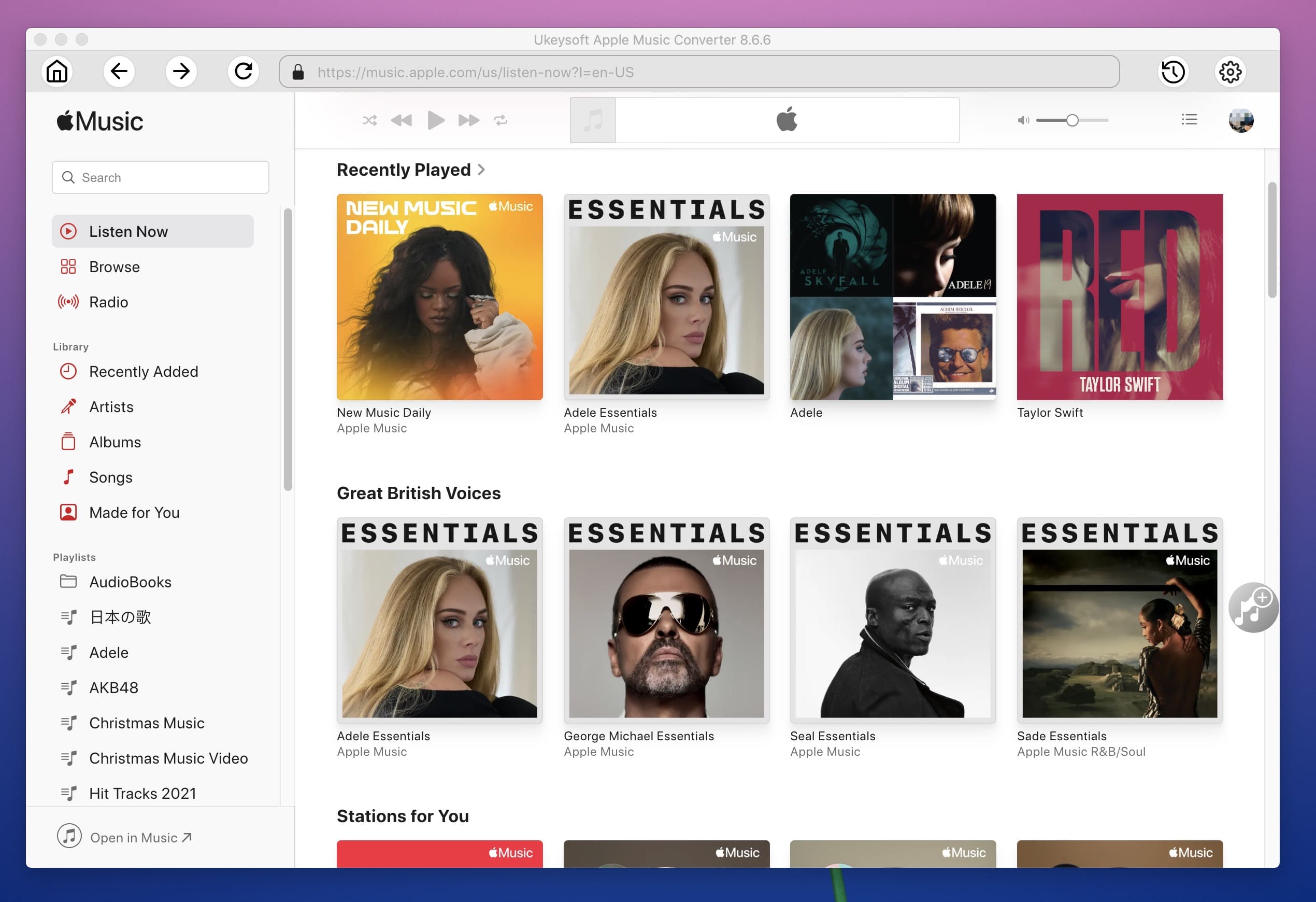
Task: Click the navigation back arrow
Action: (x=120, y=71)
